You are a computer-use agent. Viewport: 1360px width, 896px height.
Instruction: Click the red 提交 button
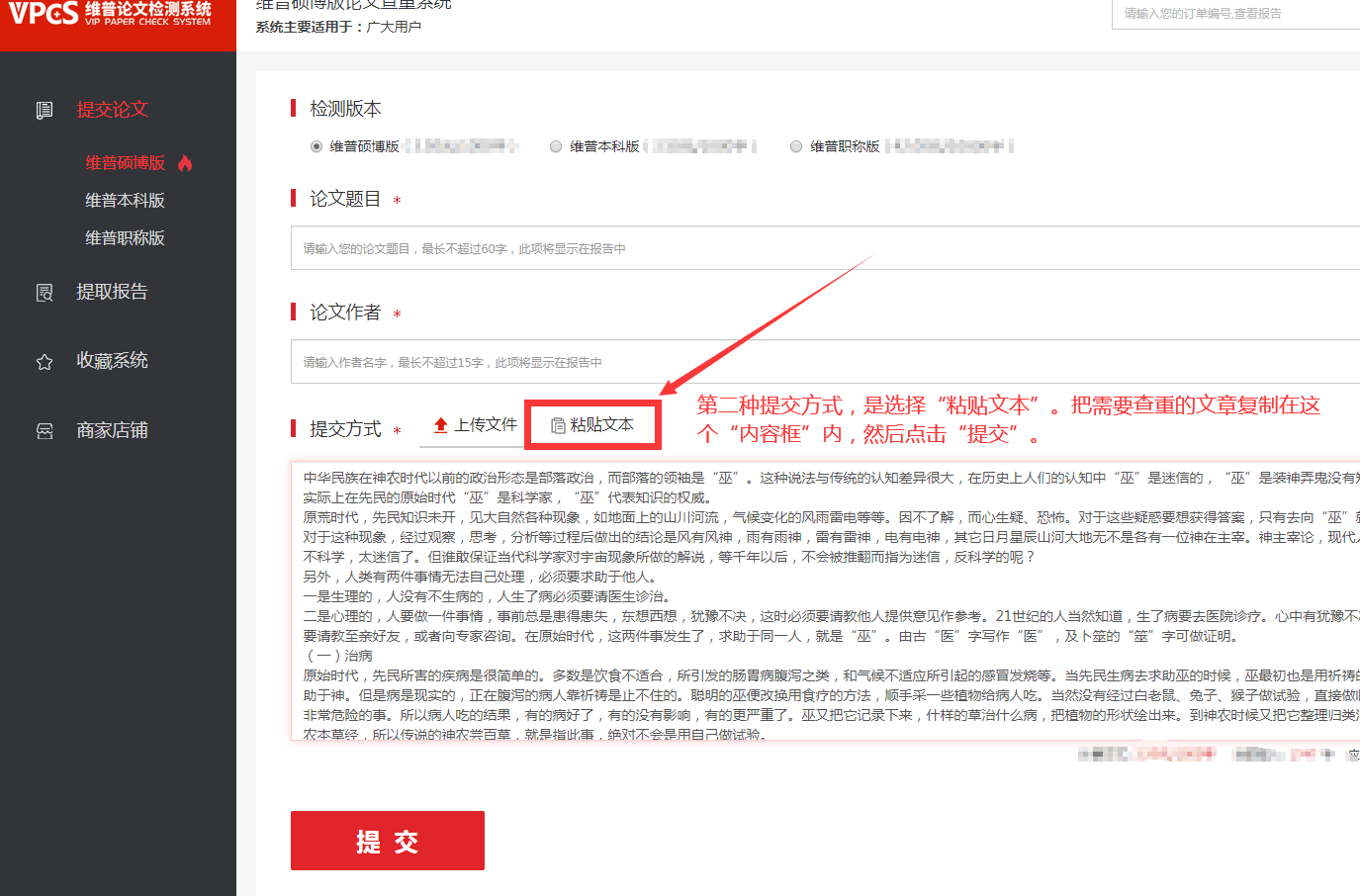coord(388,841)
